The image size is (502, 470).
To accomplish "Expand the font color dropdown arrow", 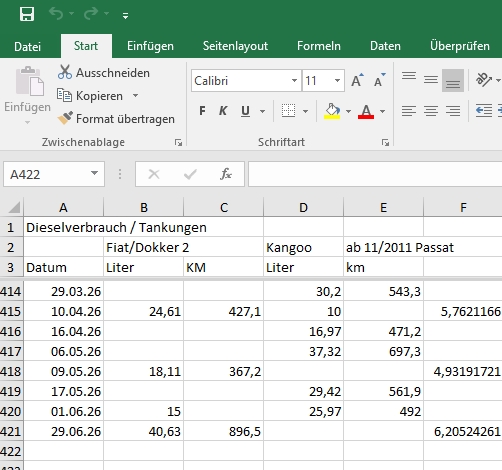I will (383, 111).
